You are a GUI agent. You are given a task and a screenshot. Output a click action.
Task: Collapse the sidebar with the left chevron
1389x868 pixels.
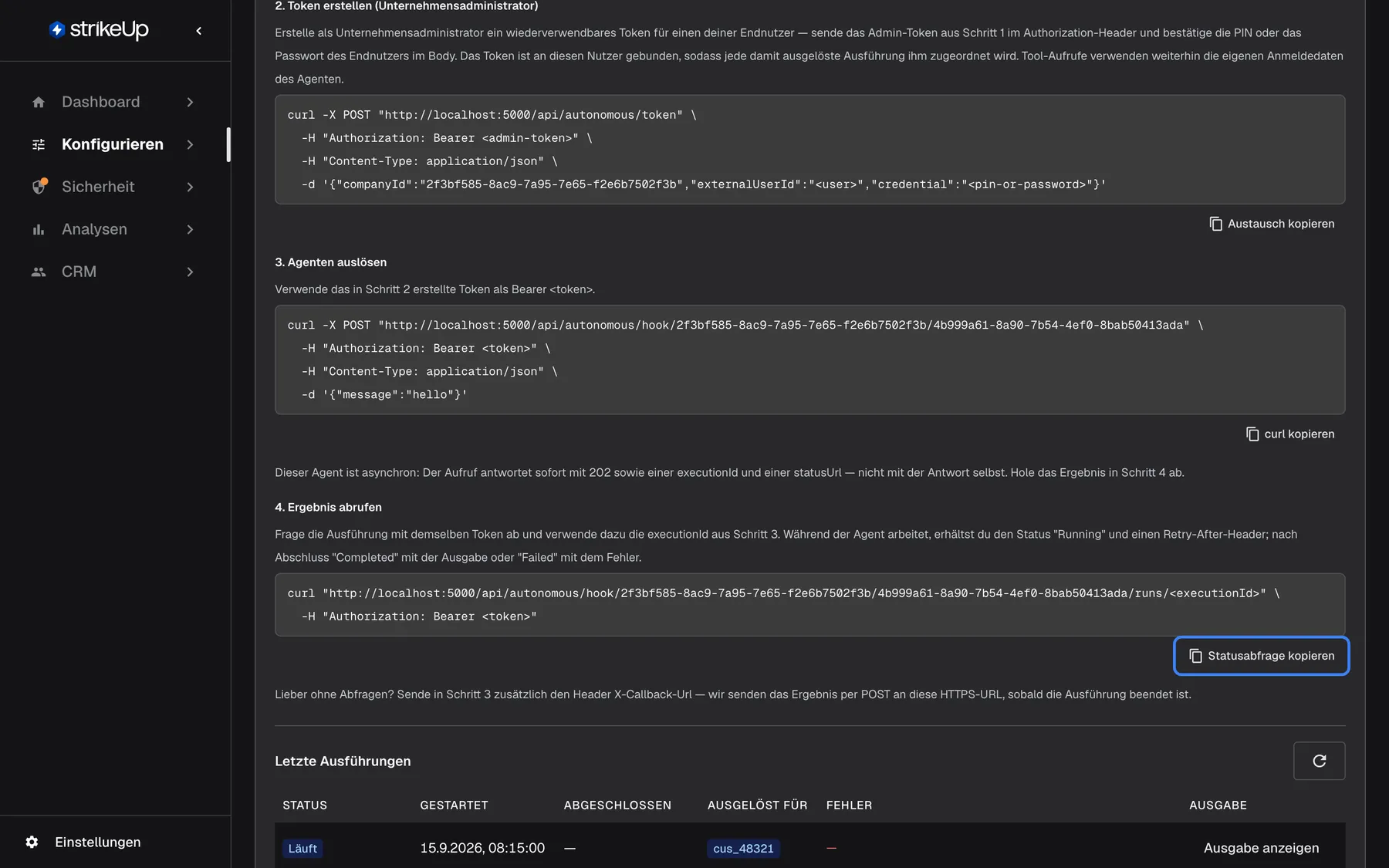199,31
